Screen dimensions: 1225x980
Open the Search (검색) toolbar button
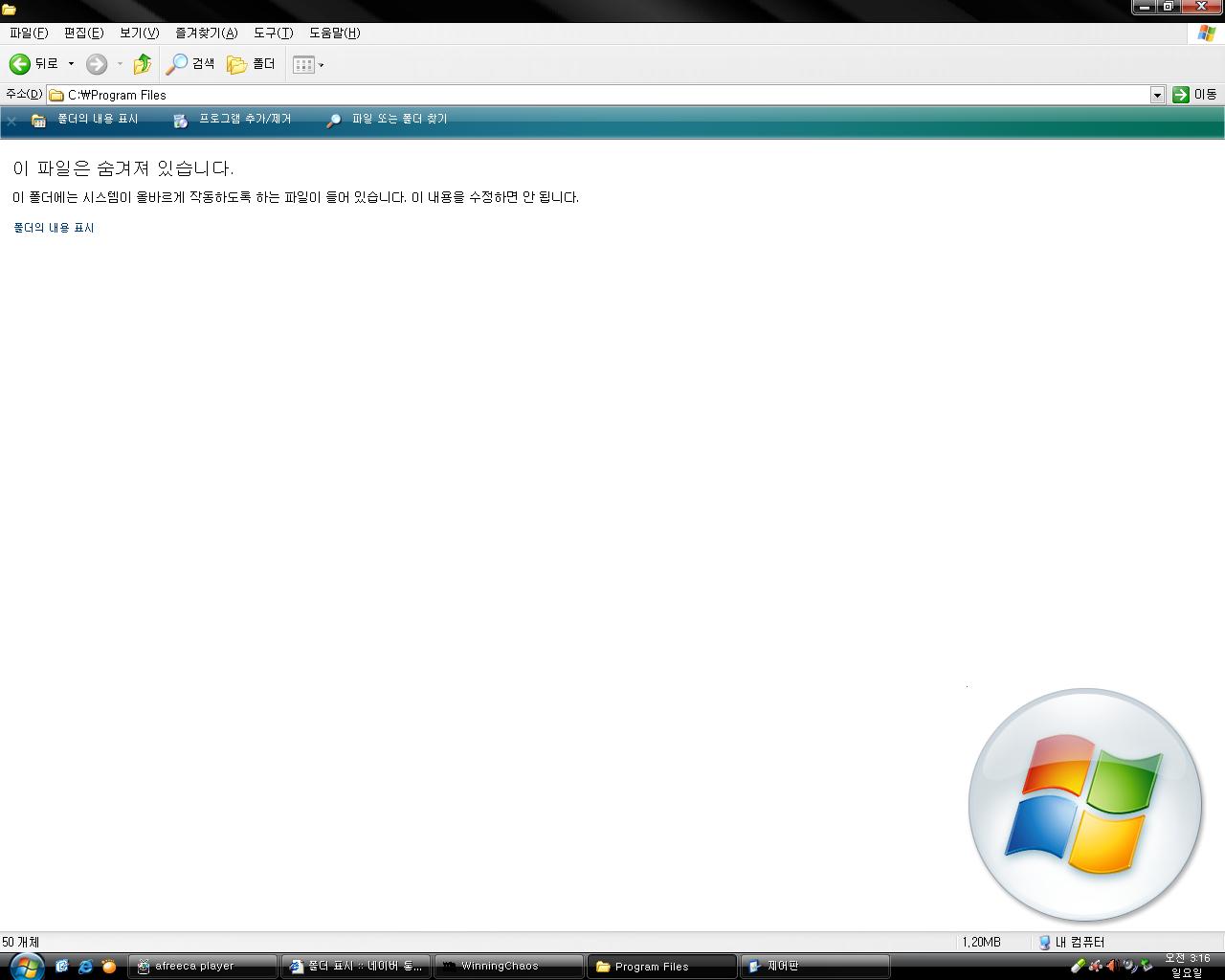(x=190, y=64)
